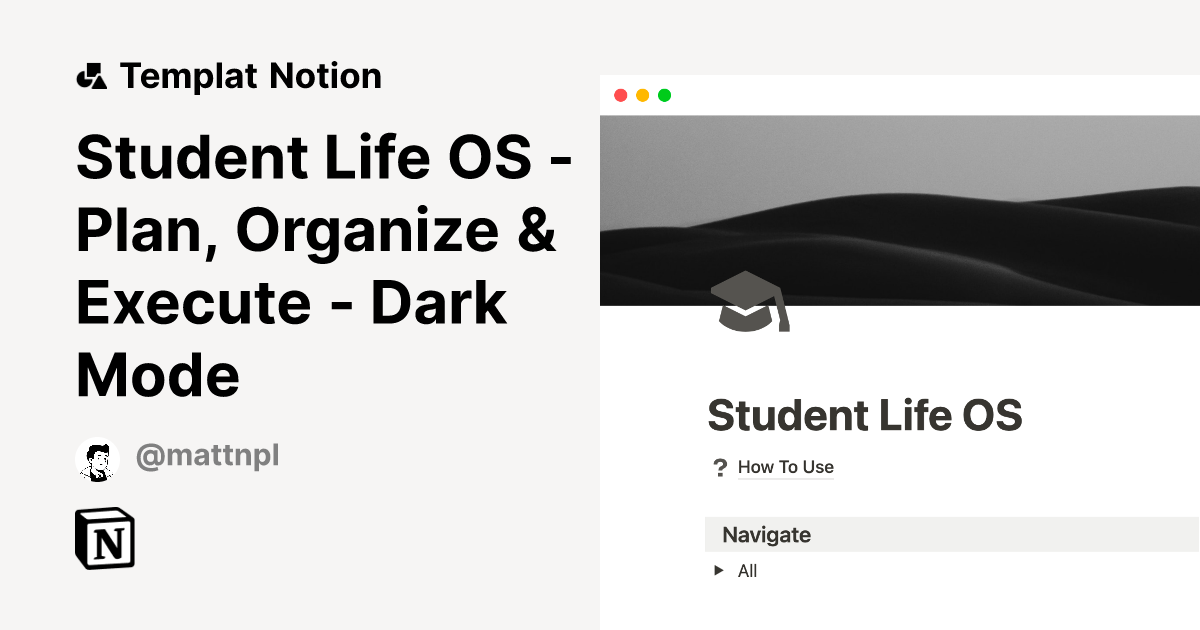
Task: Click the Dark Mode text in the headline
Action: (158, 376)
